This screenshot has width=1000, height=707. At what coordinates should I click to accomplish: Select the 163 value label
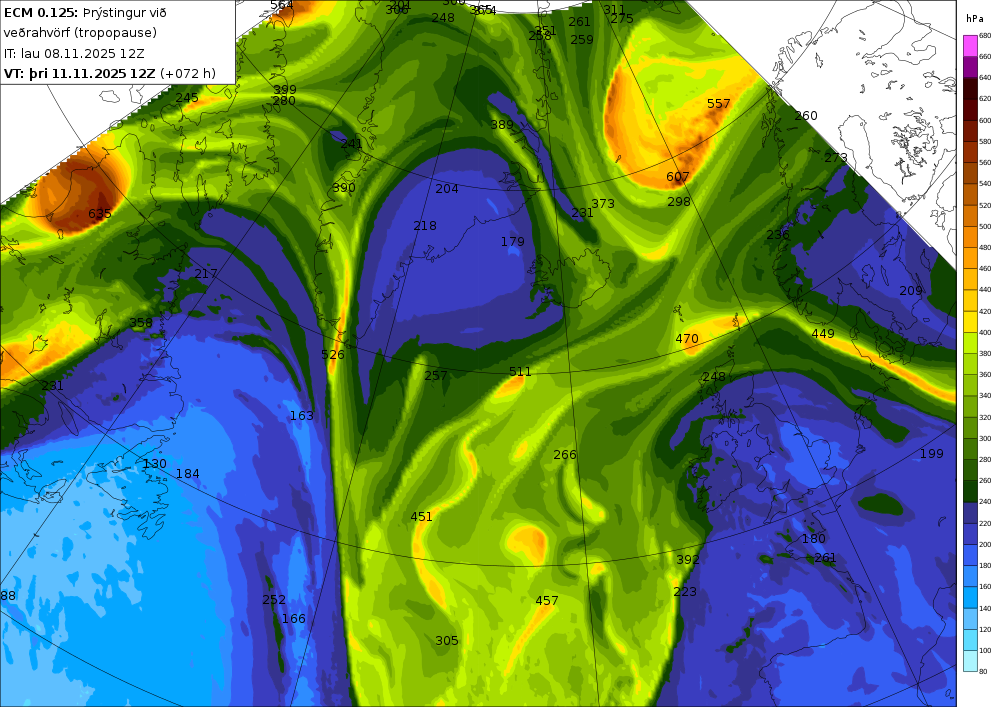302,416
